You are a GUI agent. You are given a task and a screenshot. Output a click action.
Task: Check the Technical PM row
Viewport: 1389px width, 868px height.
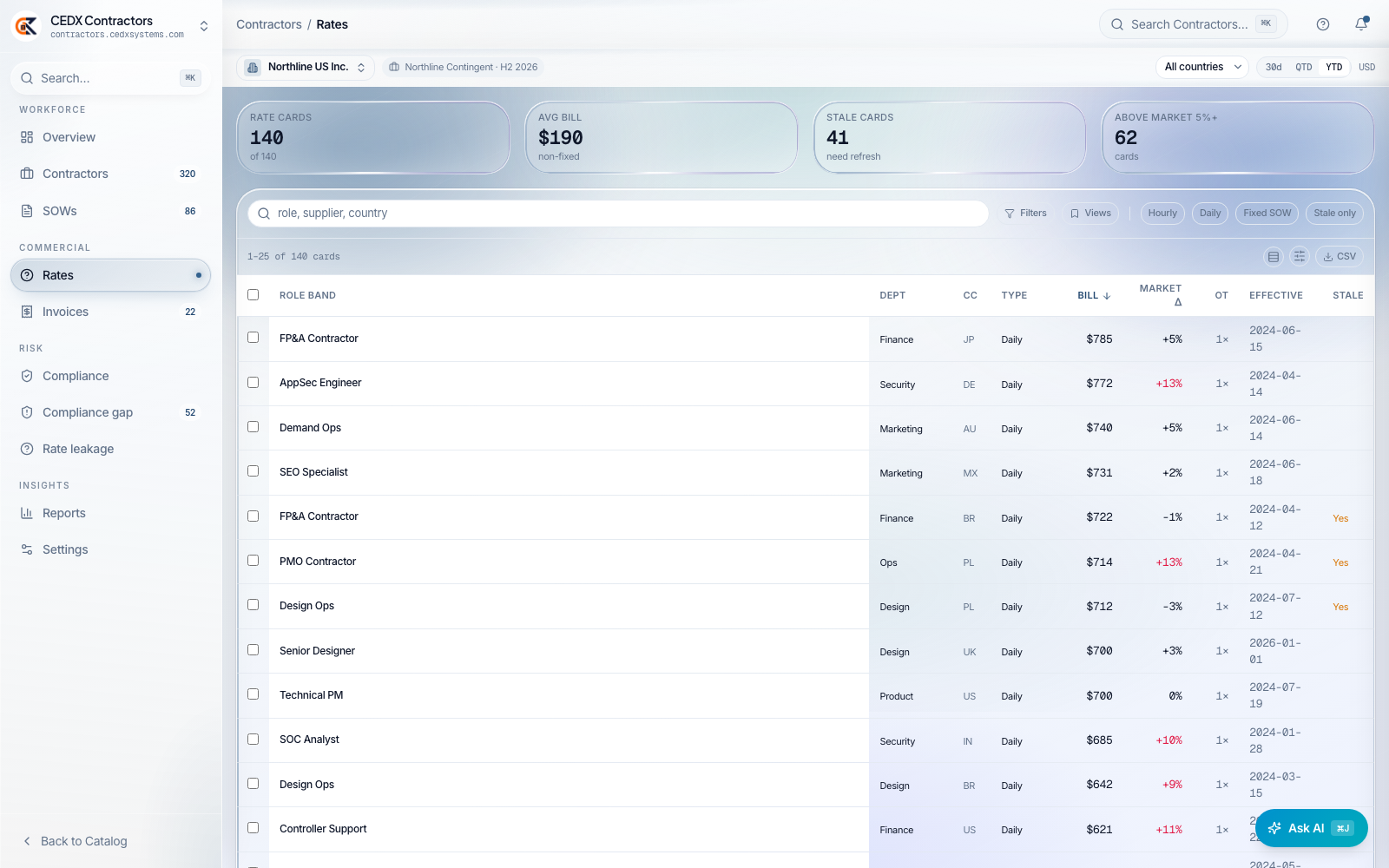[253, 694]
